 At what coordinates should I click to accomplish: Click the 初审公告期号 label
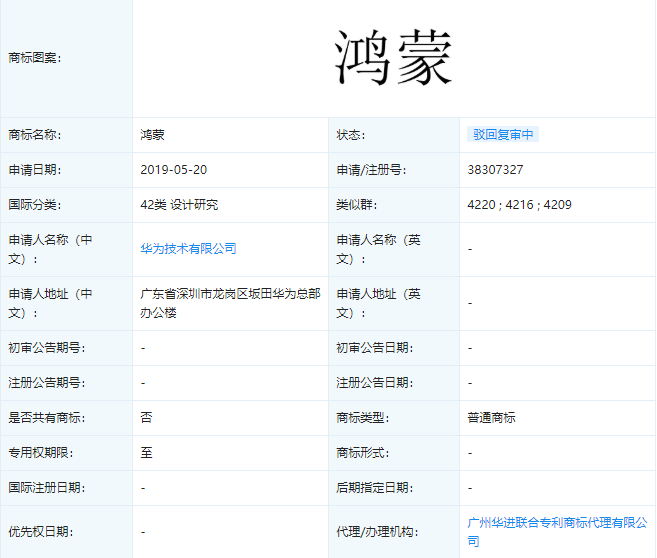[x=47, y=348]
